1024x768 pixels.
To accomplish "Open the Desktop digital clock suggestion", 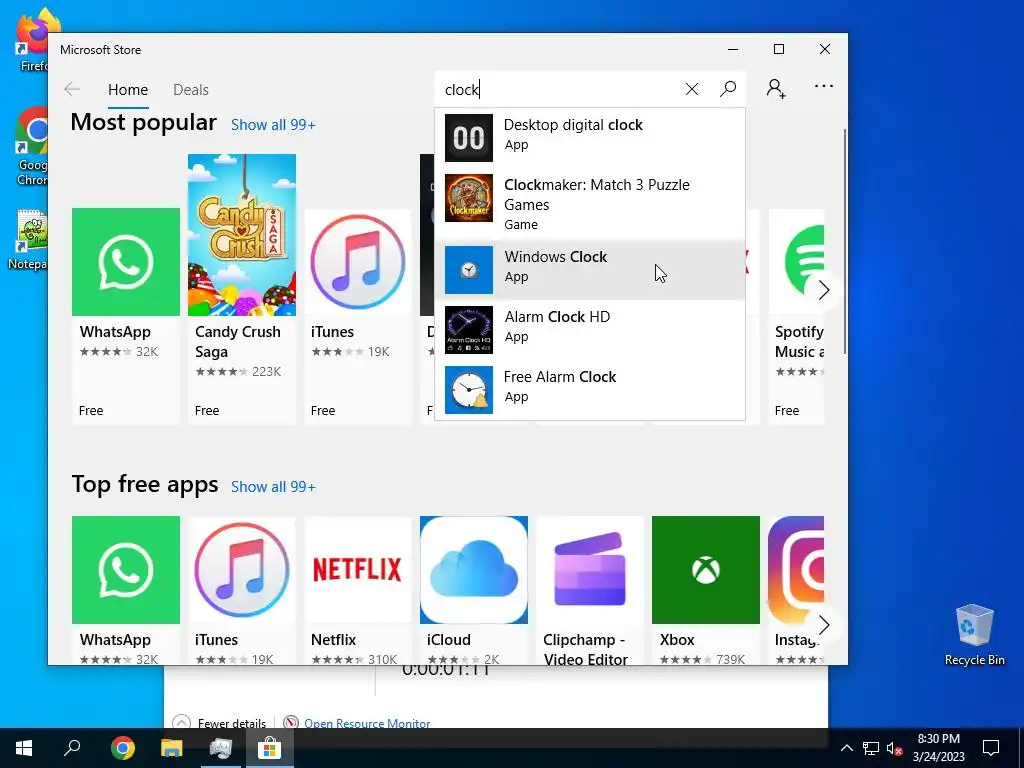I will (590, 138).
